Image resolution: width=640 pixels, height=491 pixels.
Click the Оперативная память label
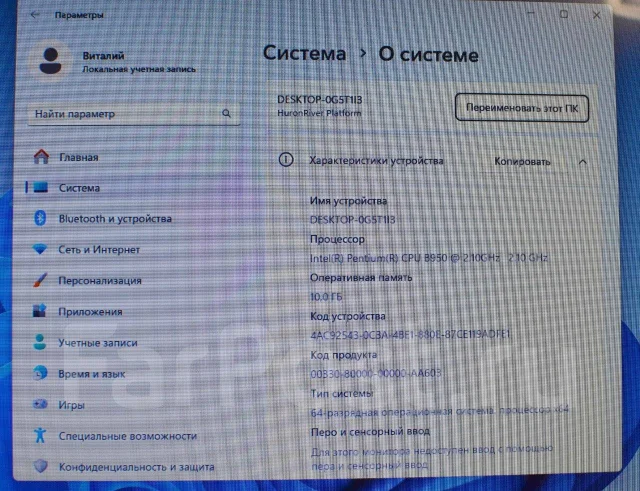coord(361,278)
